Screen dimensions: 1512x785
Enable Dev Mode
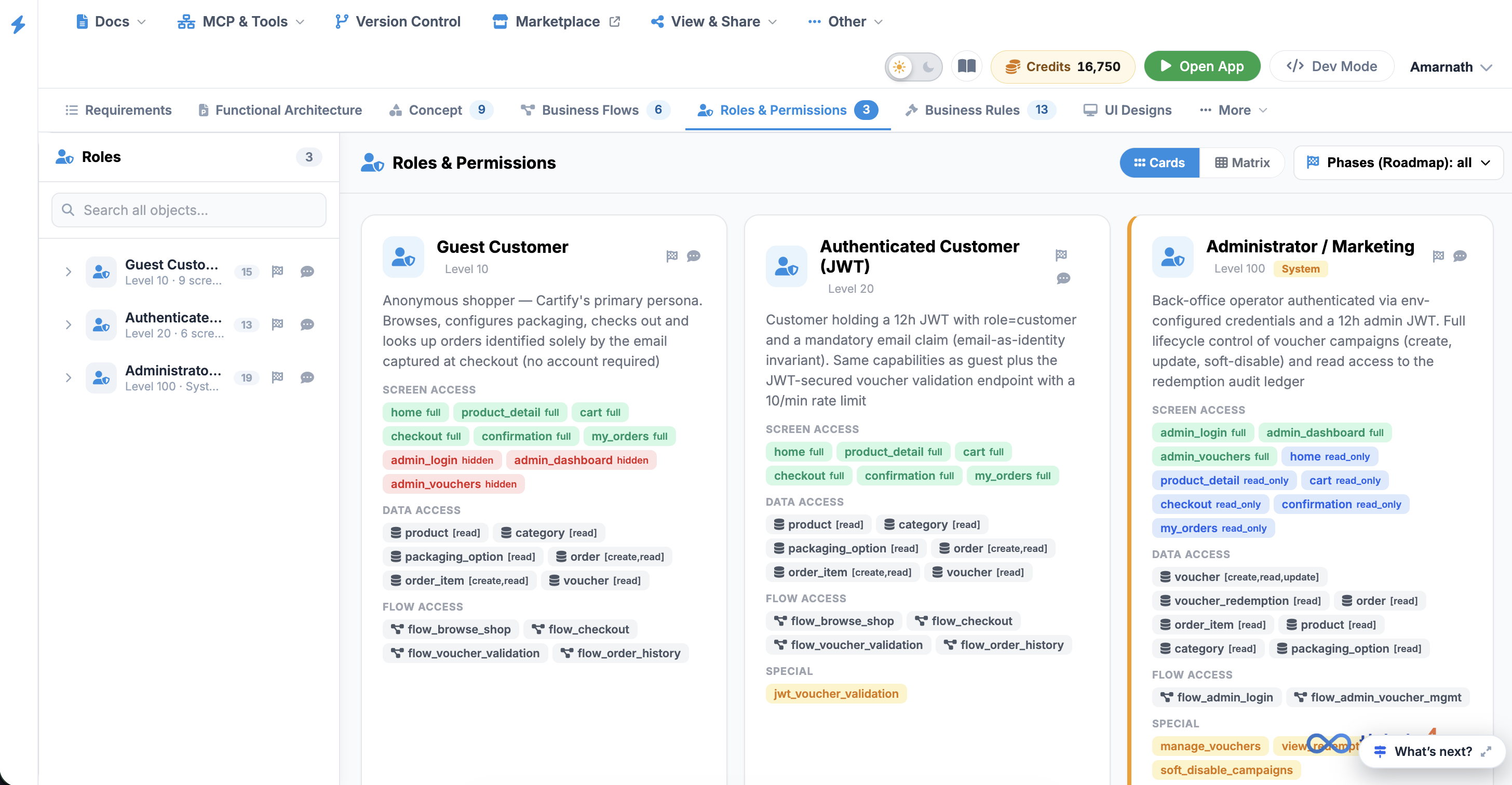1331,66
